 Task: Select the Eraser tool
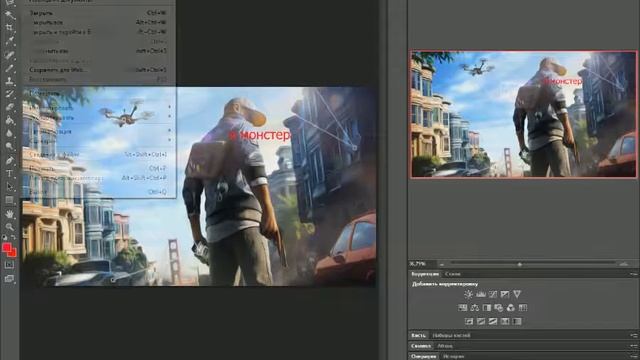10,107
